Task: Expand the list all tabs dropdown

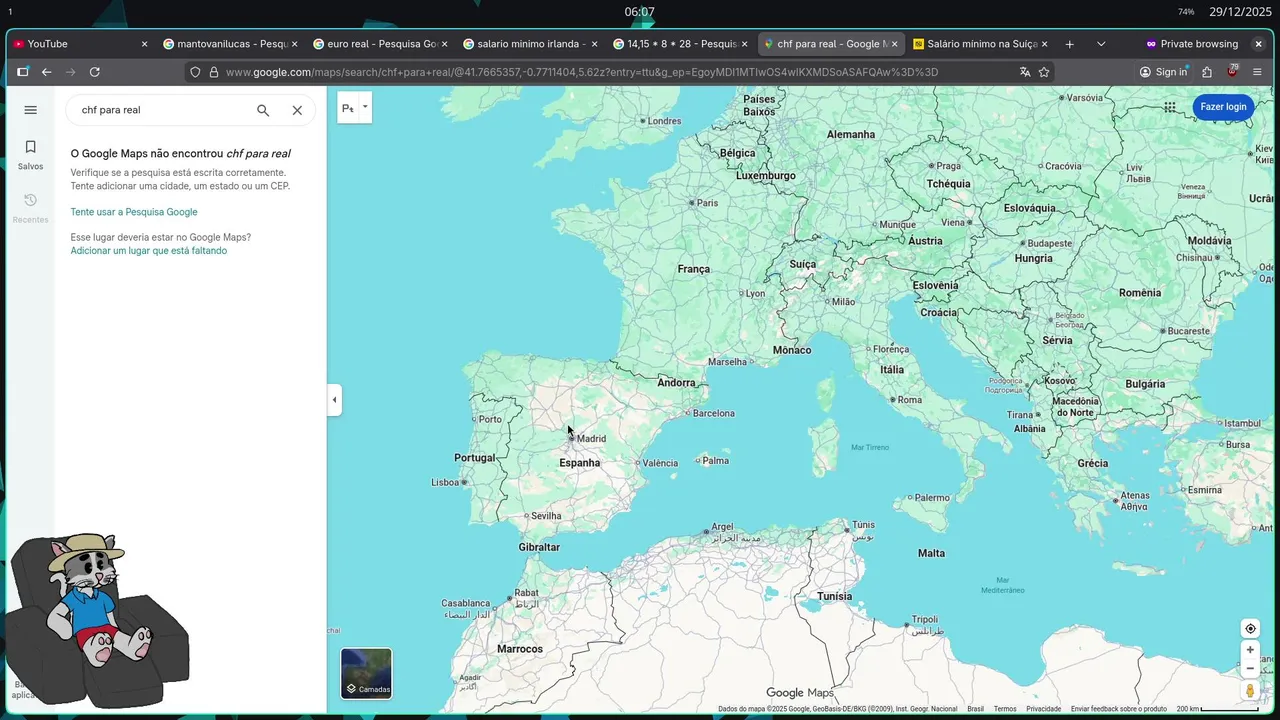Action: tap(1101, 44)
